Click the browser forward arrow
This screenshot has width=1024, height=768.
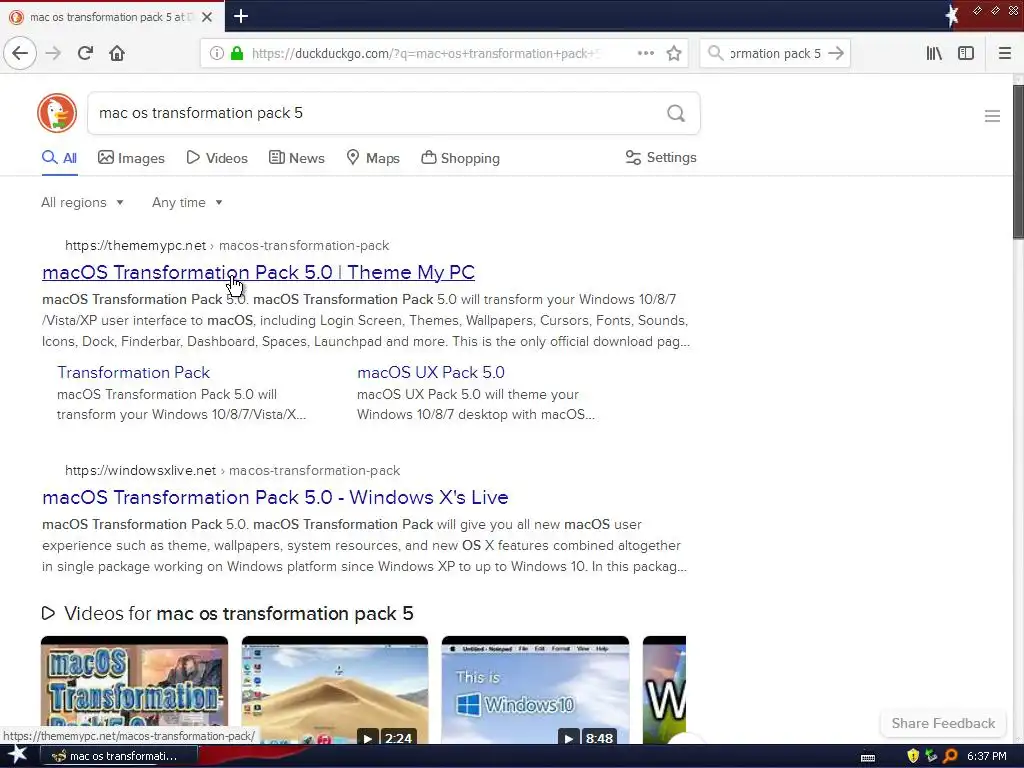coord(53,53)
